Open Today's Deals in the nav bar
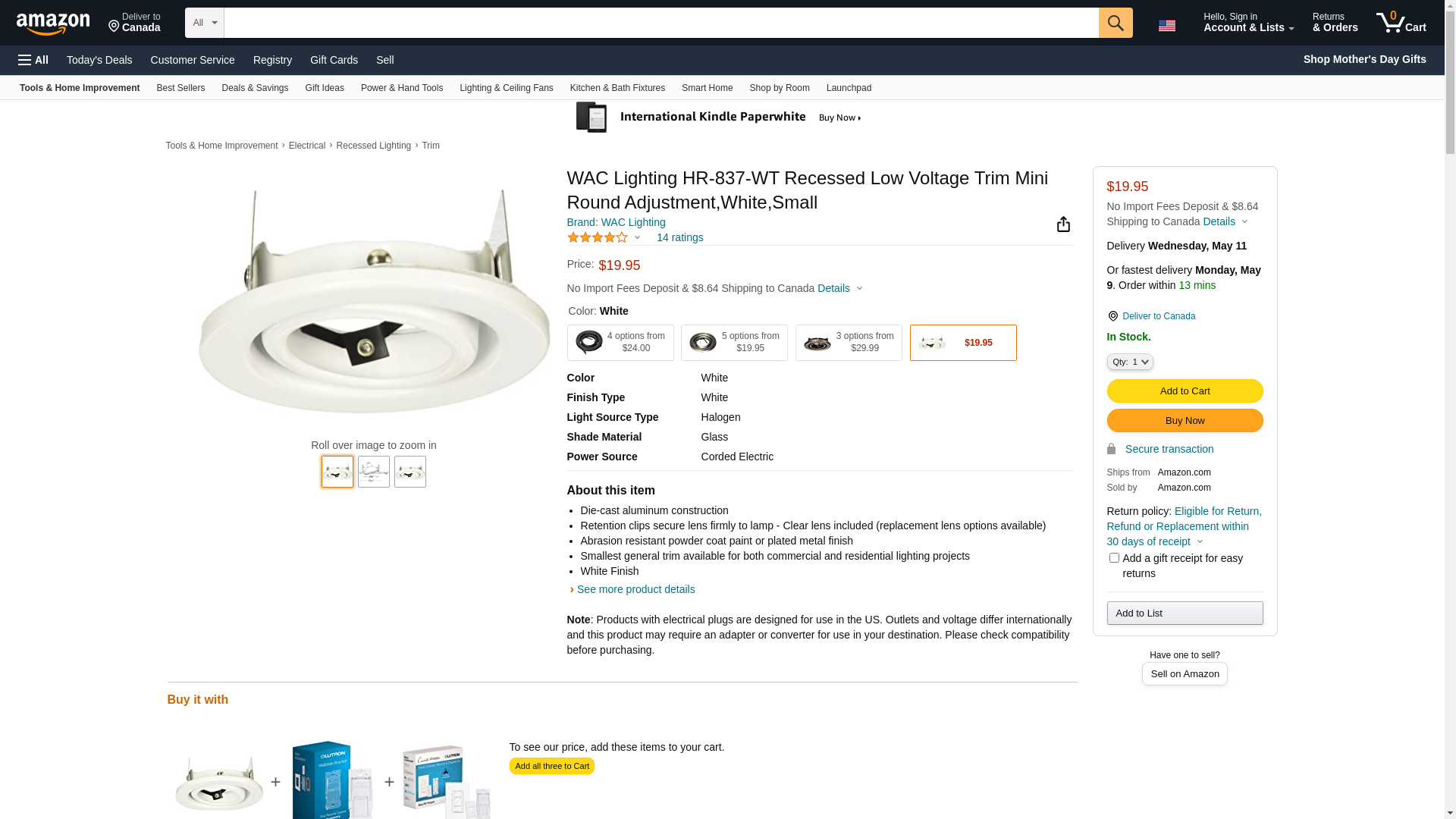The width and height of the screenshot is (1456, 819). pos(99,60)
